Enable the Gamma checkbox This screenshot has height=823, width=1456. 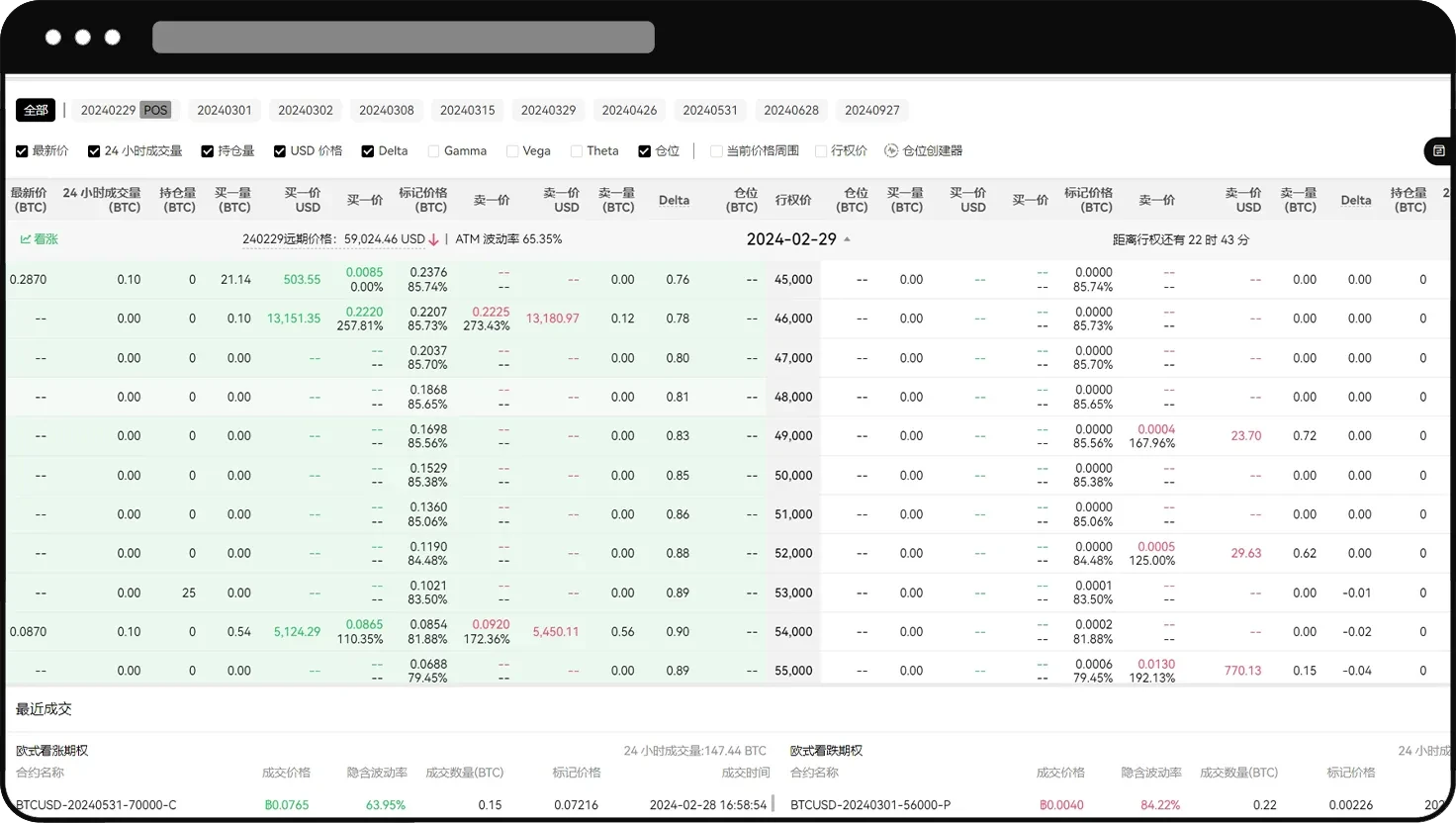[433, 151]
